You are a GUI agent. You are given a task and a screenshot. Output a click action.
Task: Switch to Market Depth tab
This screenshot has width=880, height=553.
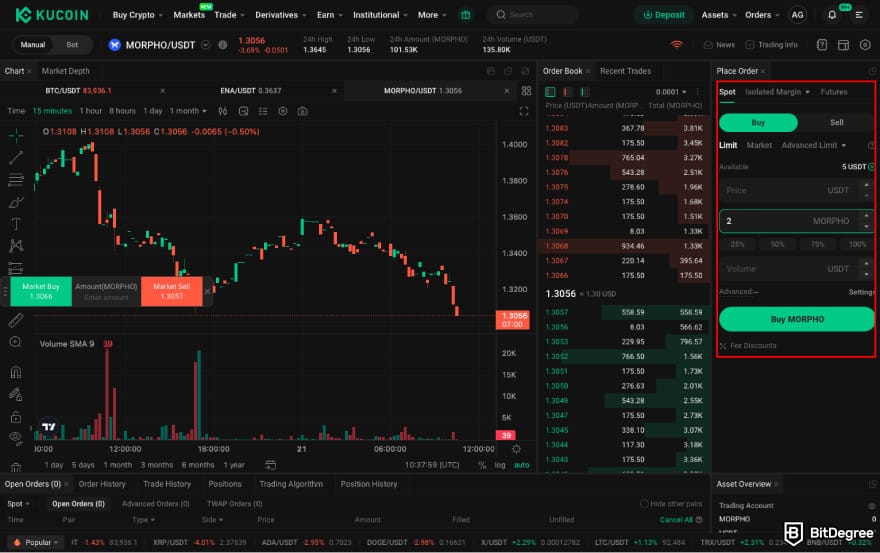click(65, 71)
